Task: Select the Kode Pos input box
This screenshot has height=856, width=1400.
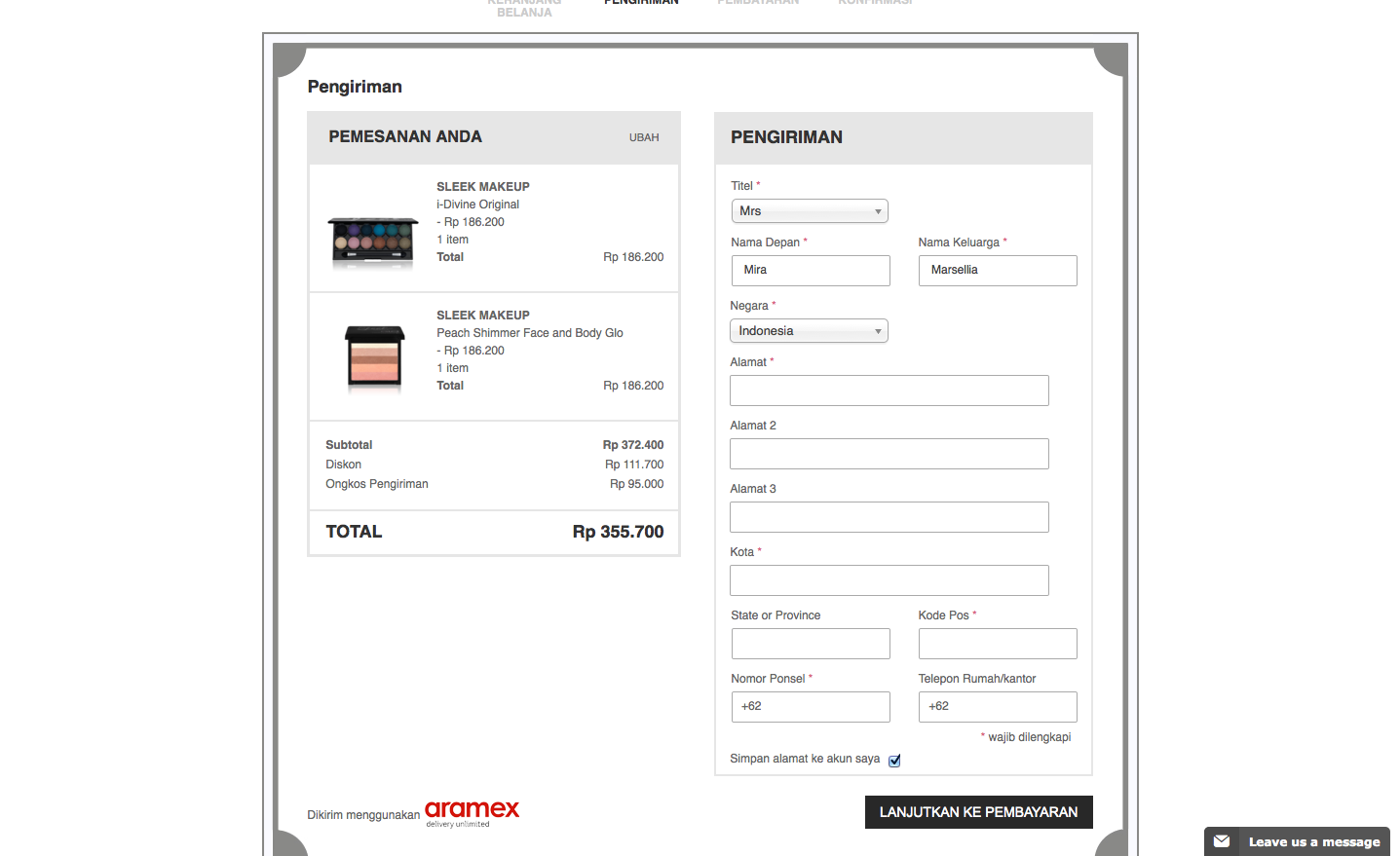Action: coord(998,644)
